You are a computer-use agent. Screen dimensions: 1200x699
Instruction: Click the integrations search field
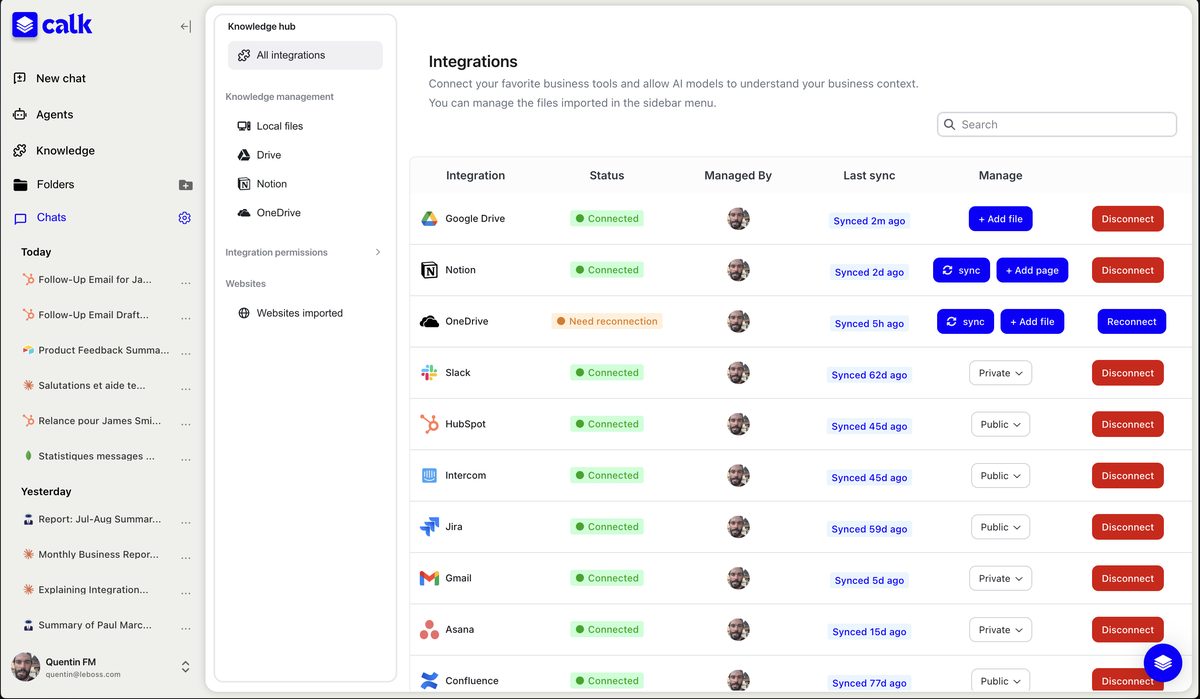[1056, 124]
